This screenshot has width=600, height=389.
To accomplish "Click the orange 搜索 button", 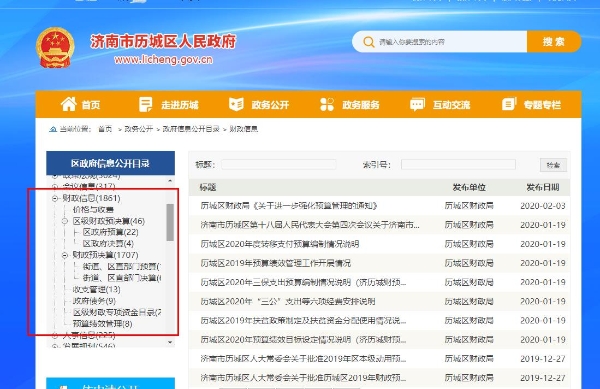I will click(554, 42).
